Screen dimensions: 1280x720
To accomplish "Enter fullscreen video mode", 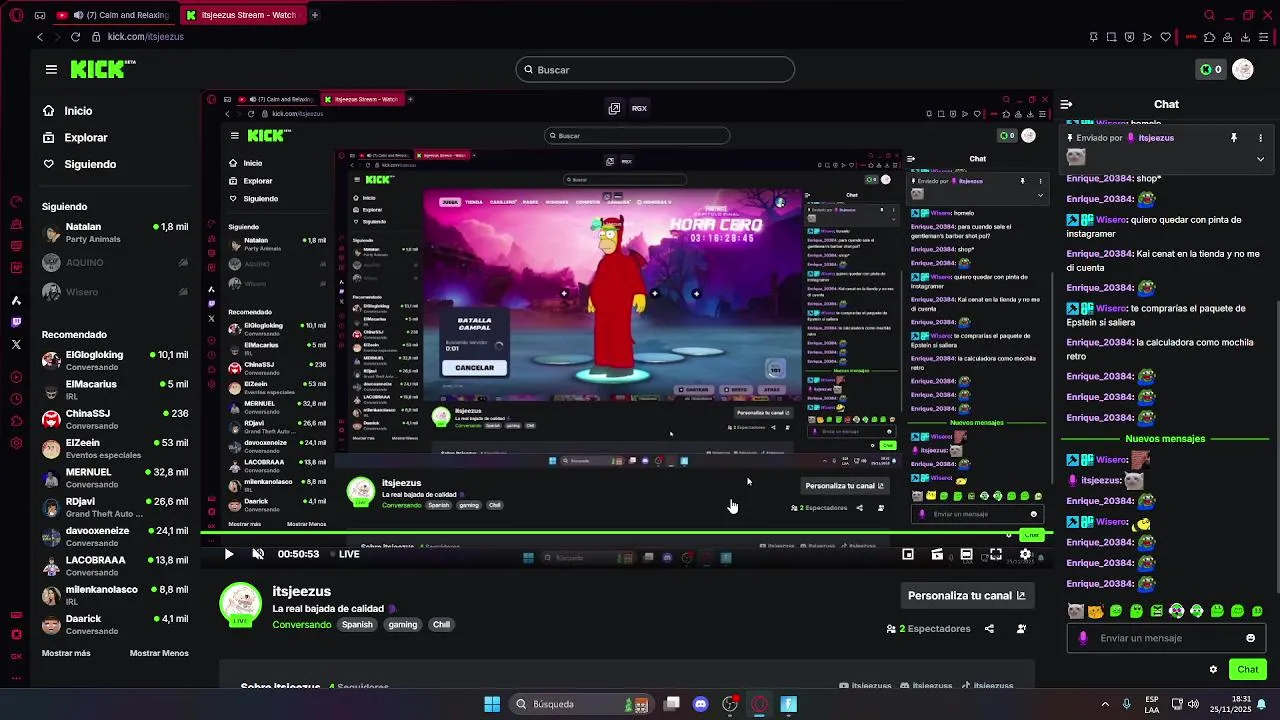I will coord(996,554).
